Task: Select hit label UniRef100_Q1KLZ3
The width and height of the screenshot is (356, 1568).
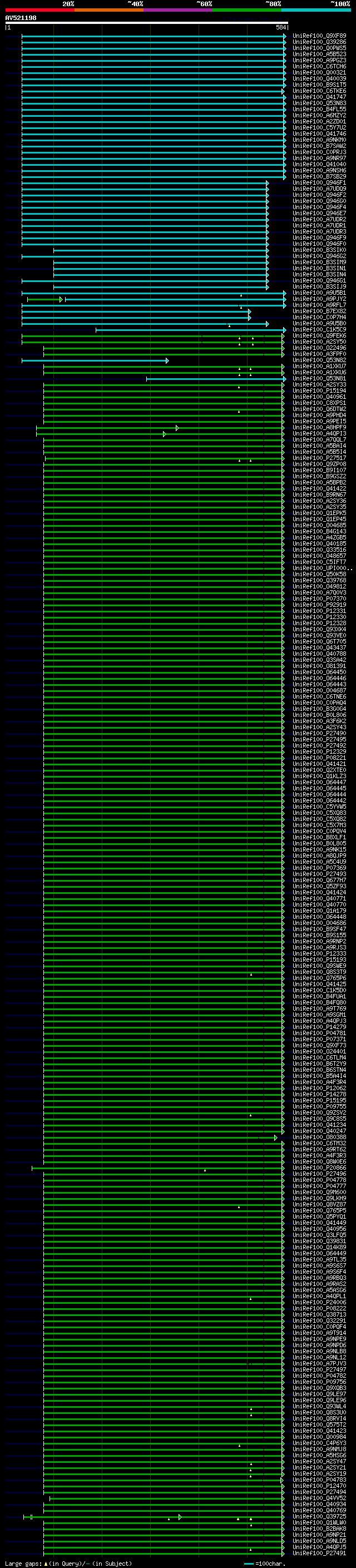Action: point(319,776)
